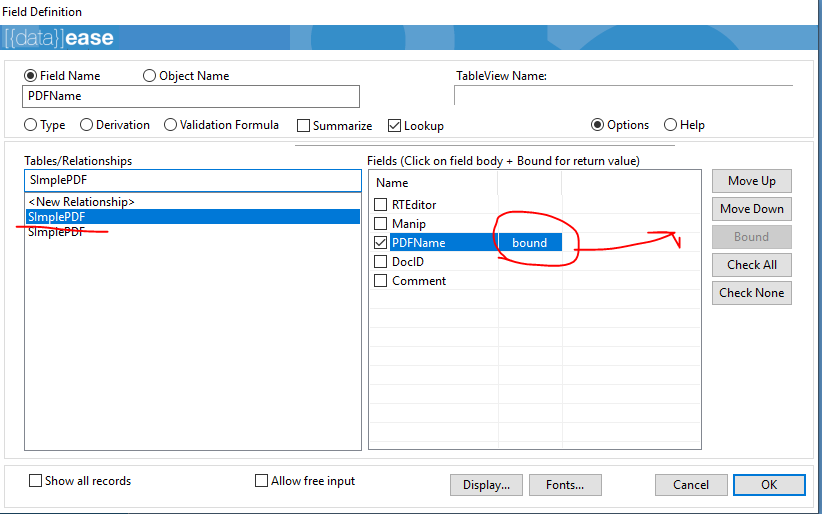Image resolution: width=822 pixels, height=514 pixels.
Task: Open the Fonts... dialog
Action: [565, 485]
